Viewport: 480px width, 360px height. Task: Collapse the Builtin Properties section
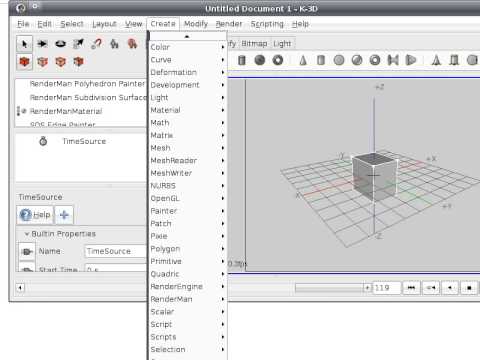(x=27, y=234)
